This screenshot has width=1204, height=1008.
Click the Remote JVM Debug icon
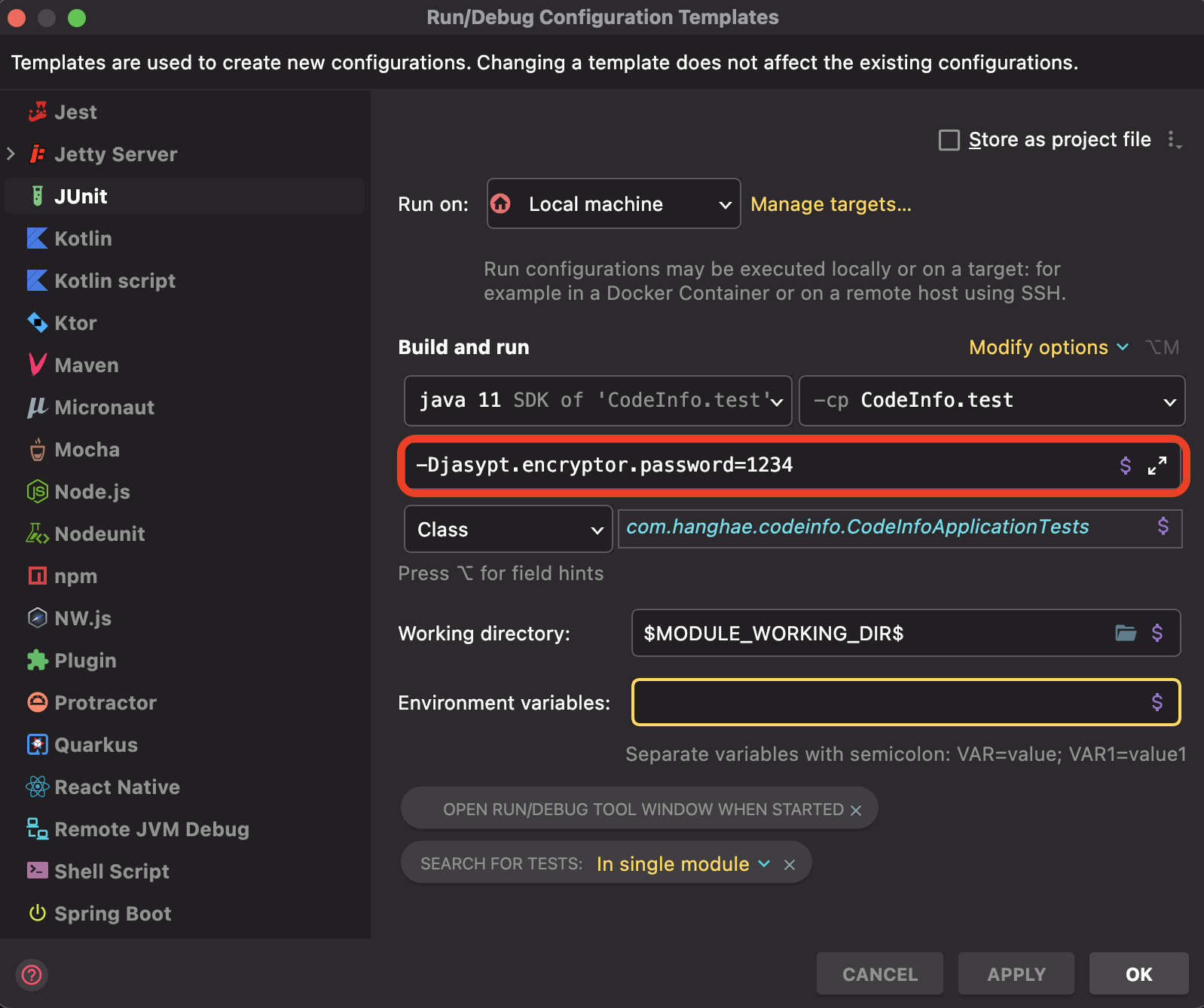coord(38,829)
